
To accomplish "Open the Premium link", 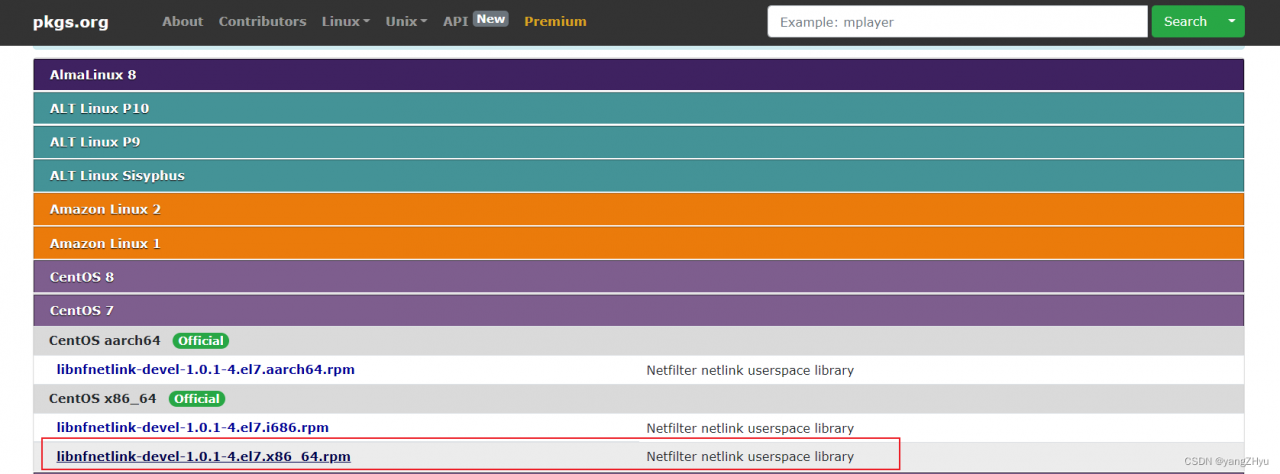I will point(555,21).
